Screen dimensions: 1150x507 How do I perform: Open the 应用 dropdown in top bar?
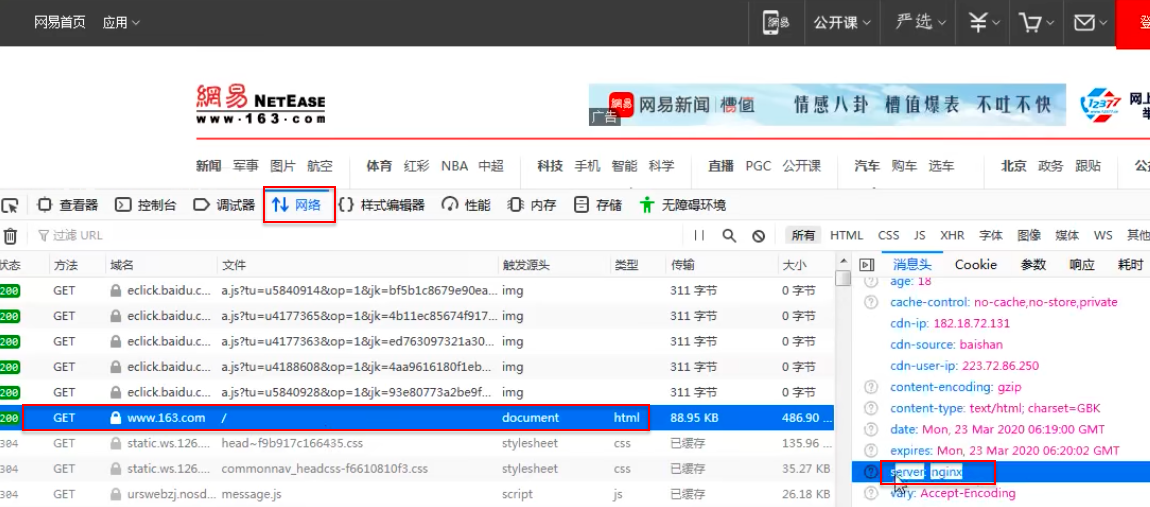[x=121, y=23]
